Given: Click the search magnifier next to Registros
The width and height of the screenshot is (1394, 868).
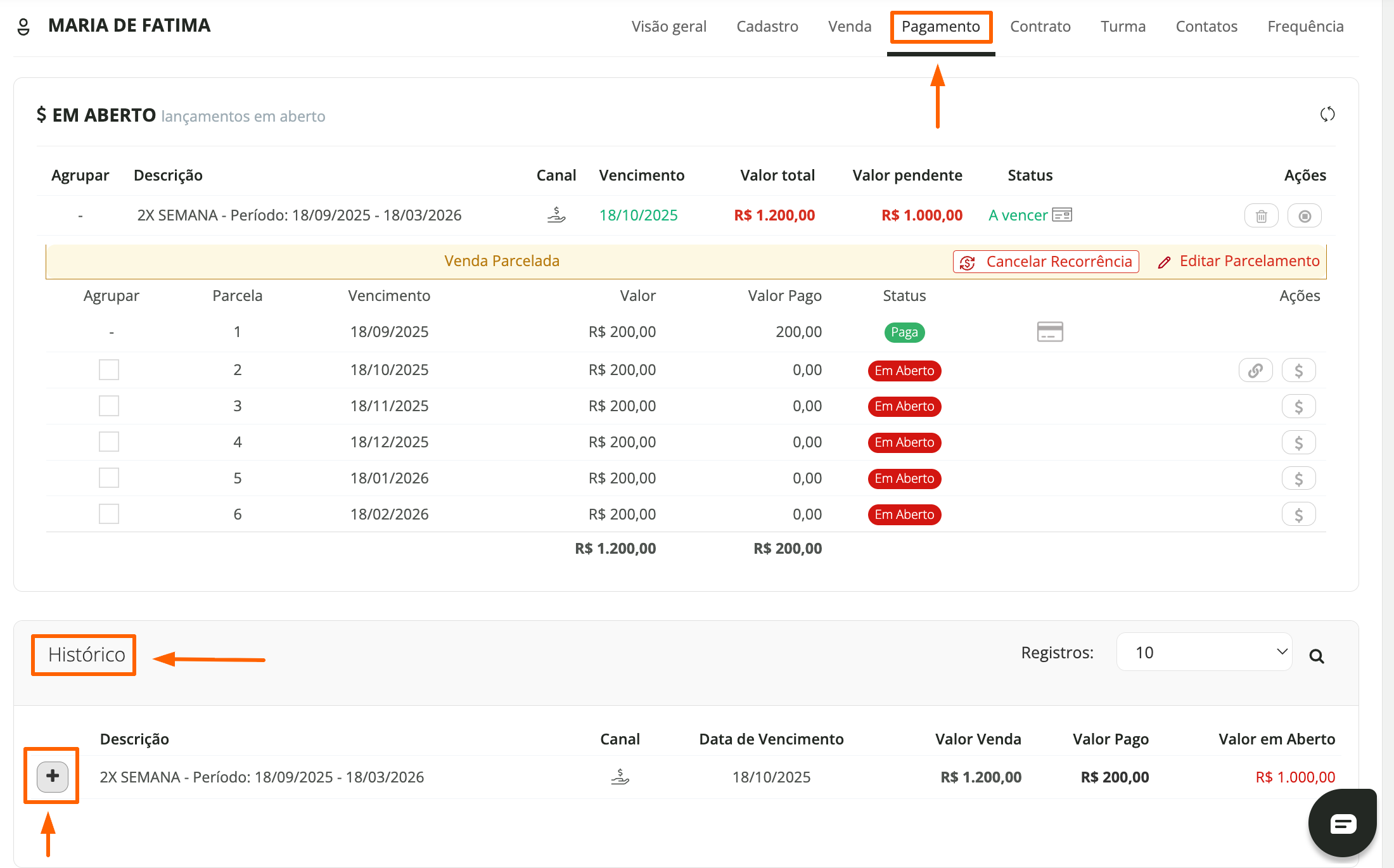Looking at the screenshot, I should pyautogui.click(x=1317, y=656).
